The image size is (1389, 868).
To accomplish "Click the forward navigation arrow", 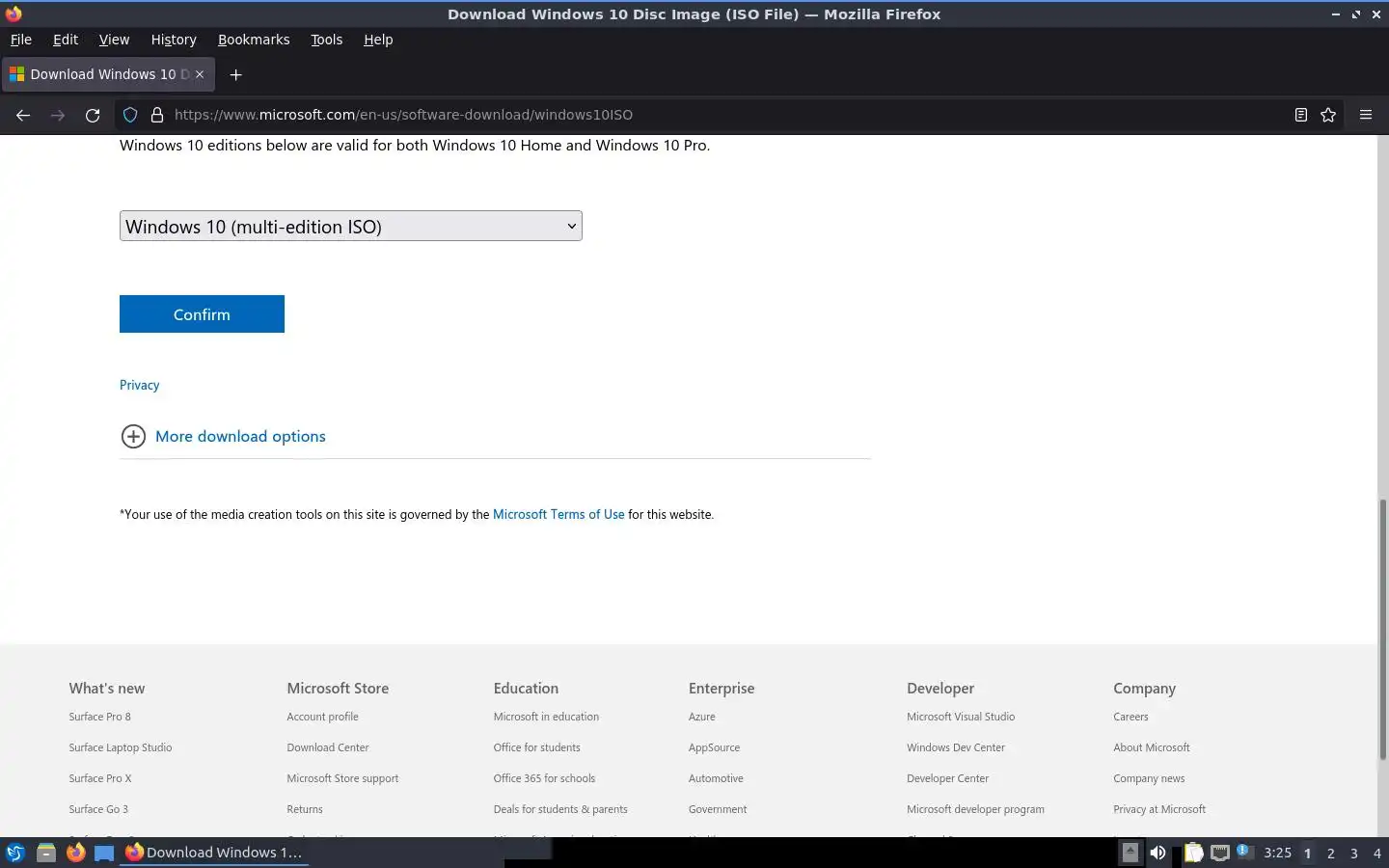I will pyautogui.click(x=58, y=115).
